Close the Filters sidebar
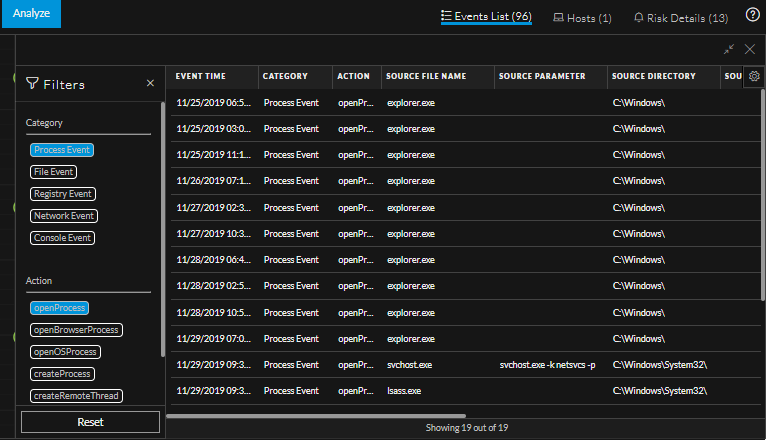Image resolution: width=766 pixels, height=440 pixels. click(x=150, y=83)
